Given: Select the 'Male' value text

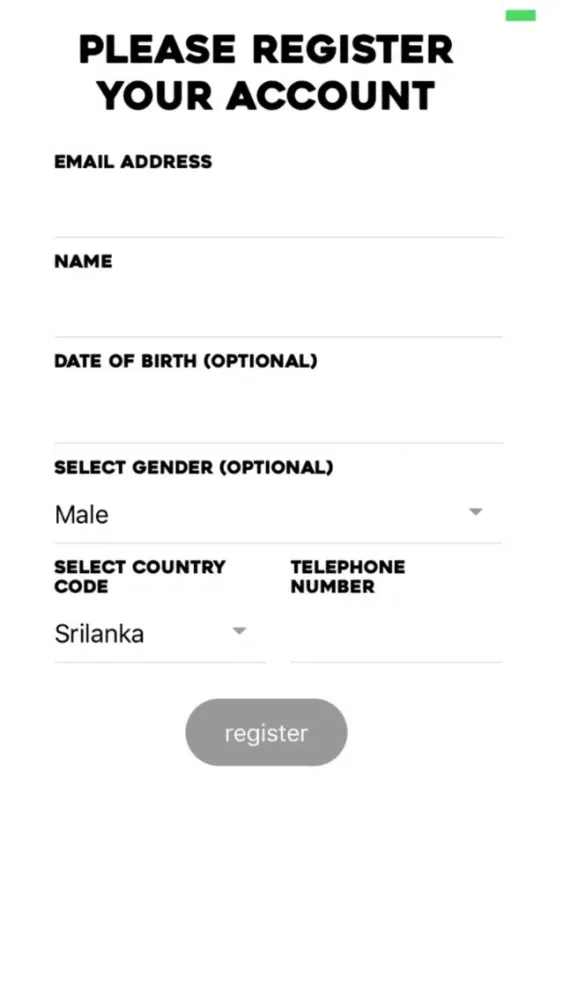Looking at the screenshot, I should tap(82, 515).
